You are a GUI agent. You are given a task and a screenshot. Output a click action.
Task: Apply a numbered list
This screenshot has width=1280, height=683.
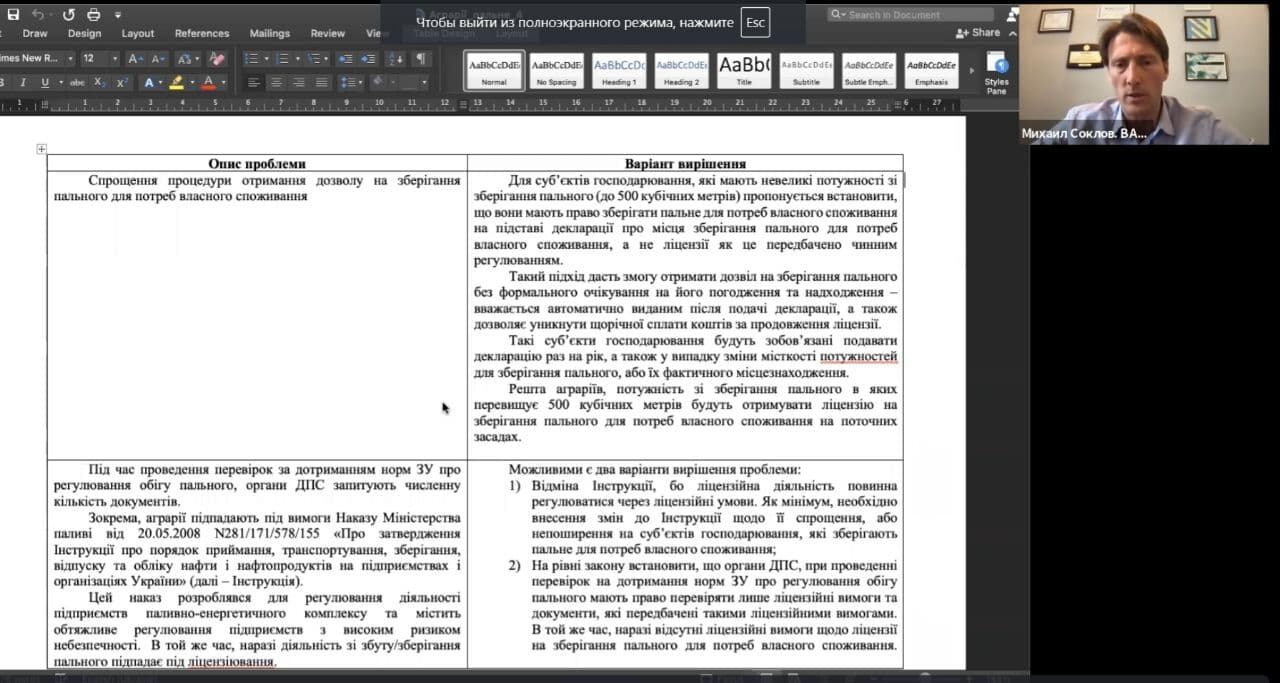pyautogui.click(x=283, y=58)
